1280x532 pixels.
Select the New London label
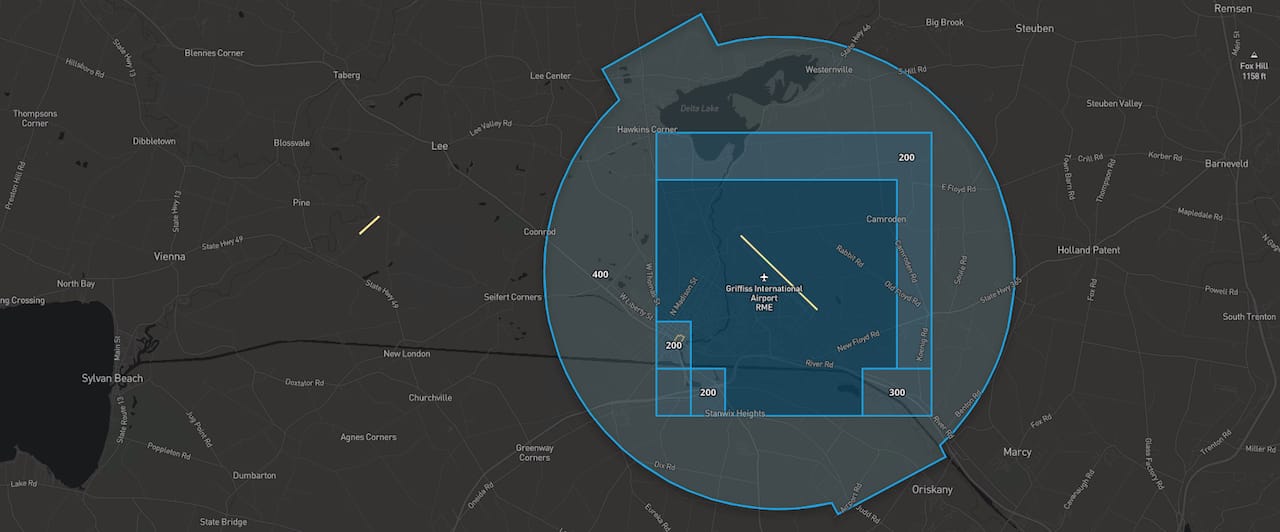[407, 354]
